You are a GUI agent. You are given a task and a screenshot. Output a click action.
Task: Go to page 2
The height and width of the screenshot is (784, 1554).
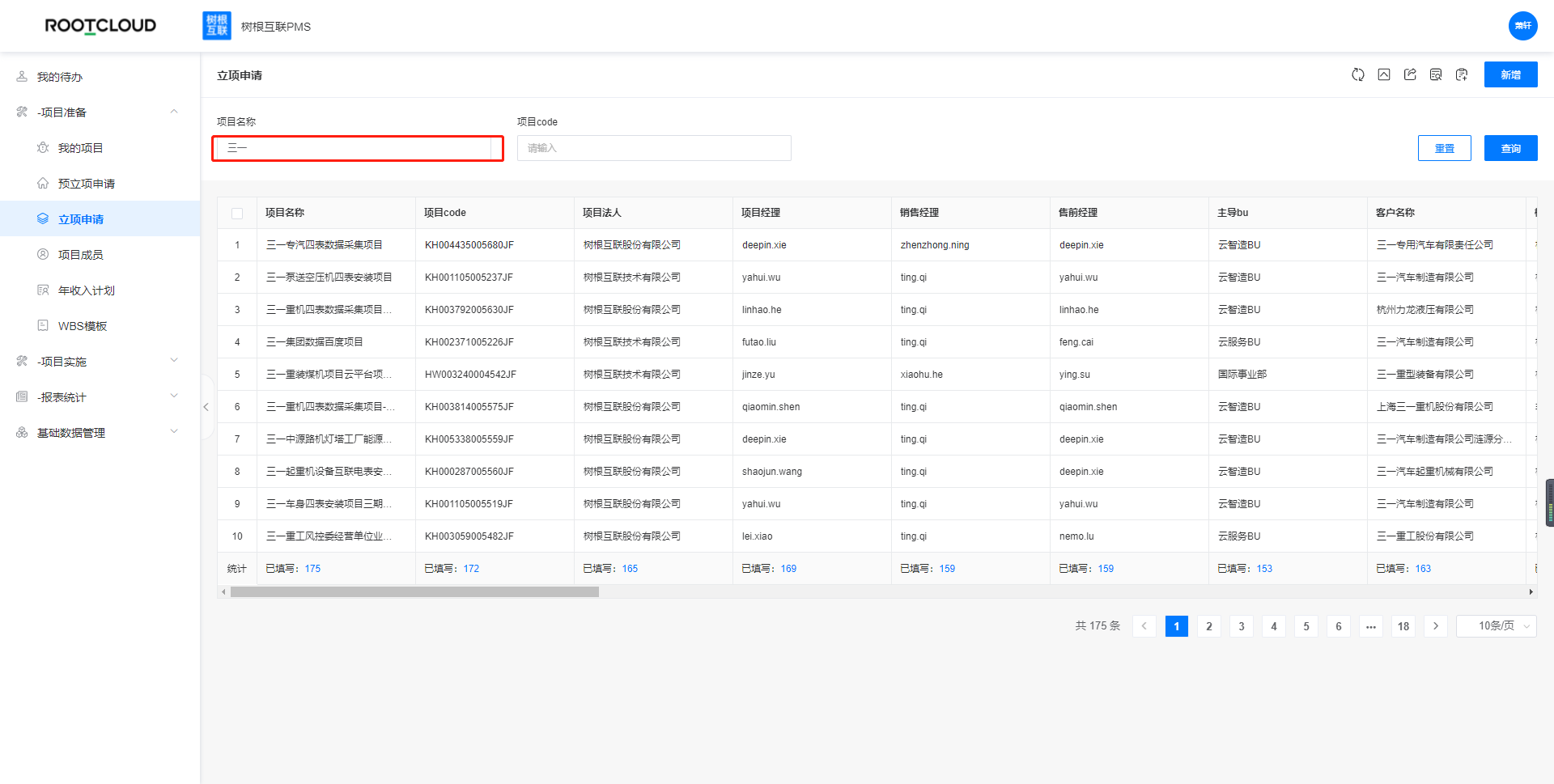1209,626
